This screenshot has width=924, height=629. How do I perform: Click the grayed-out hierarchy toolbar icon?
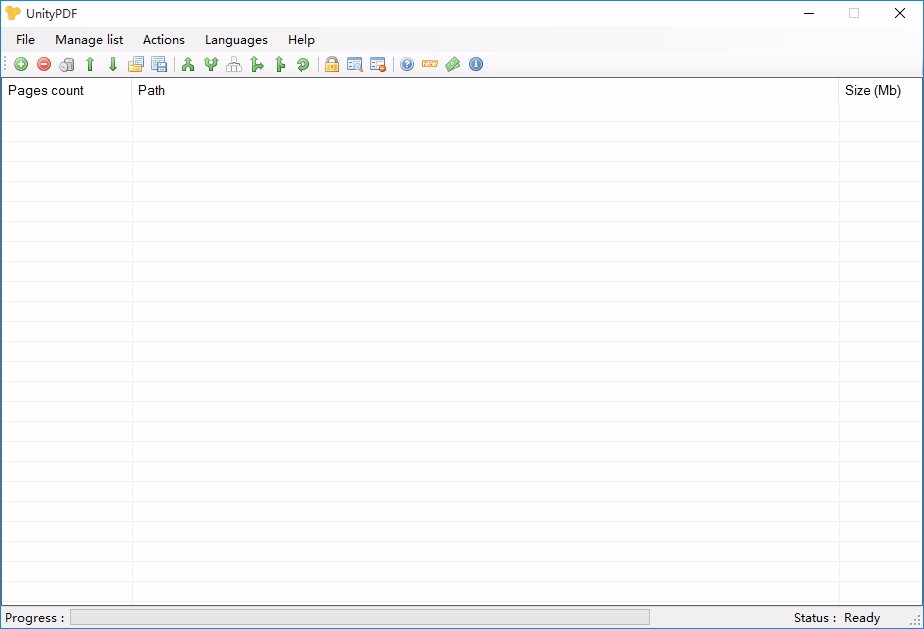click(234, 64)
